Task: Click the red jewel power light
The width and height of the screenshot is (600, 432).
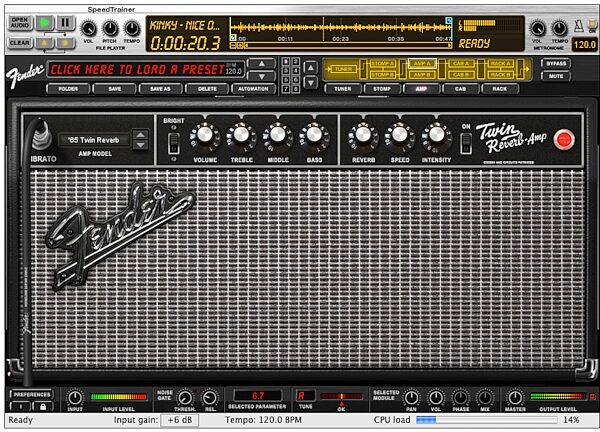Action: coord(564,139)
